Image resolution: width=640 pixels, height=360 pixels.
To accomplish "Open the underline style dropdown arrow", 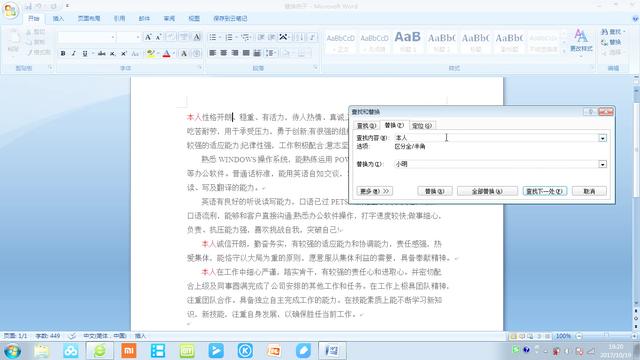I will [x=92, y=53].
